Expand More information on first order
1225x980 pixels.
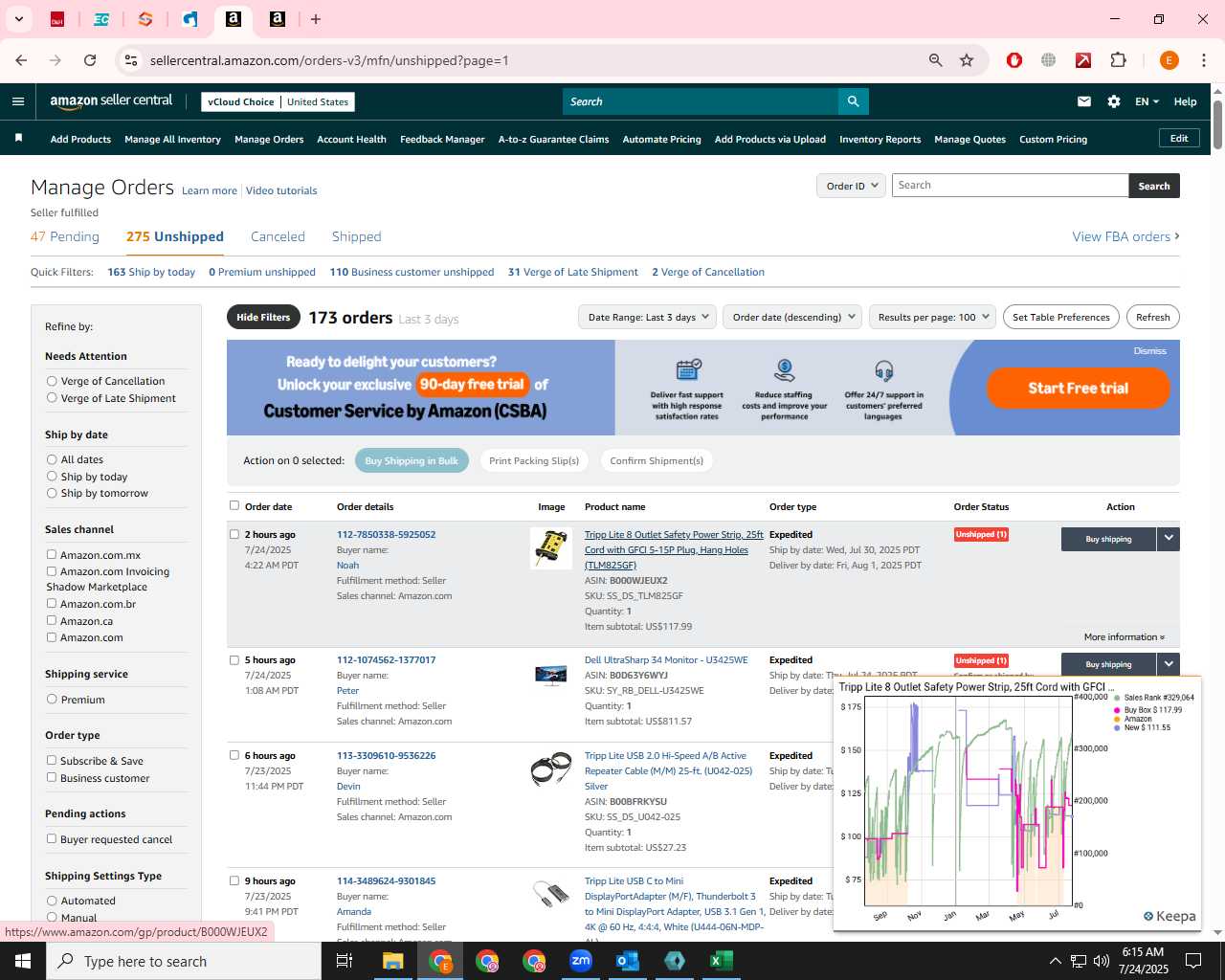click(x=1124, y=636)
